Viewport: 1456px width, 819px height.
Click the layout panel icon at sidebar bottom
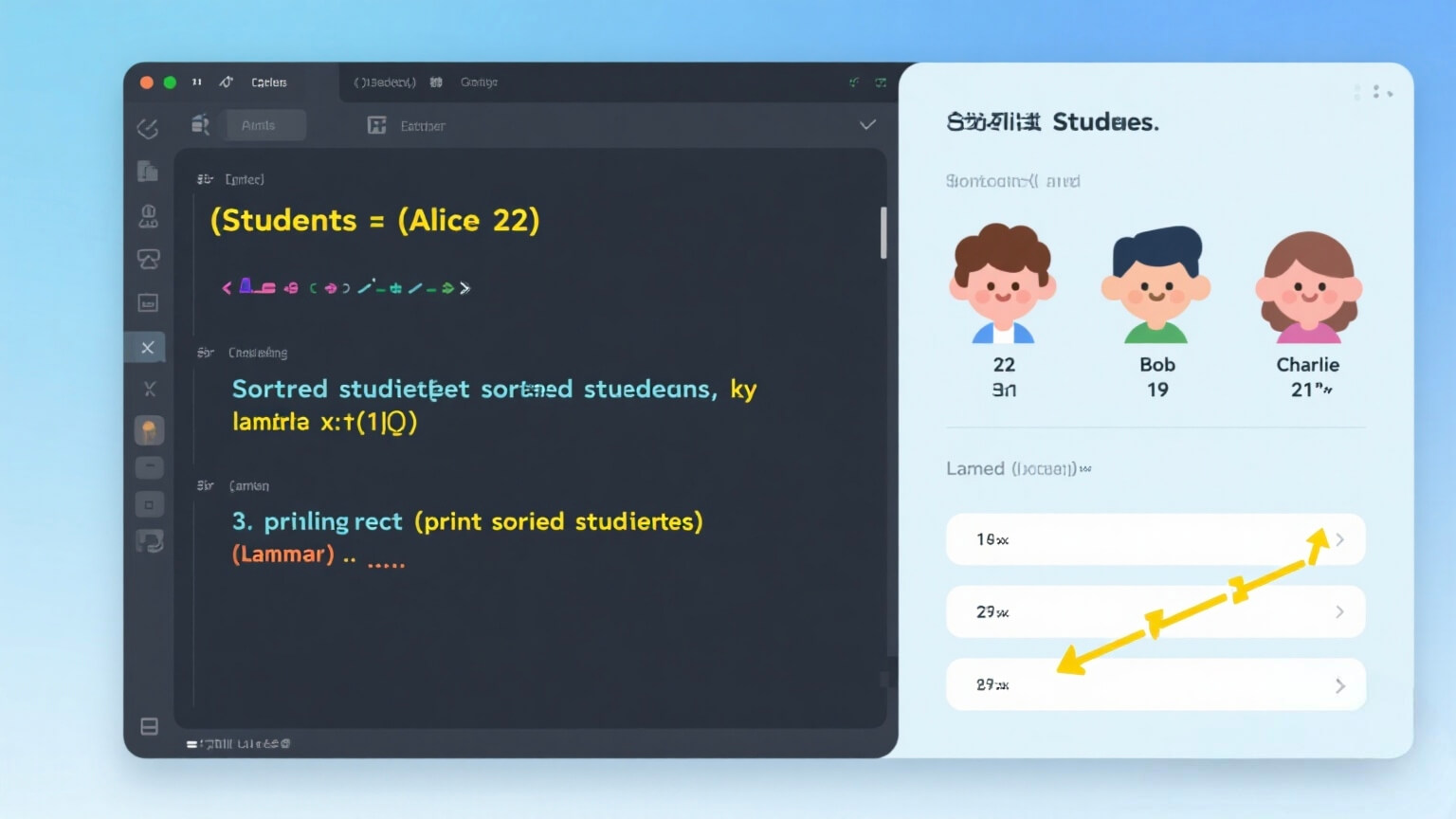(149, 726)
